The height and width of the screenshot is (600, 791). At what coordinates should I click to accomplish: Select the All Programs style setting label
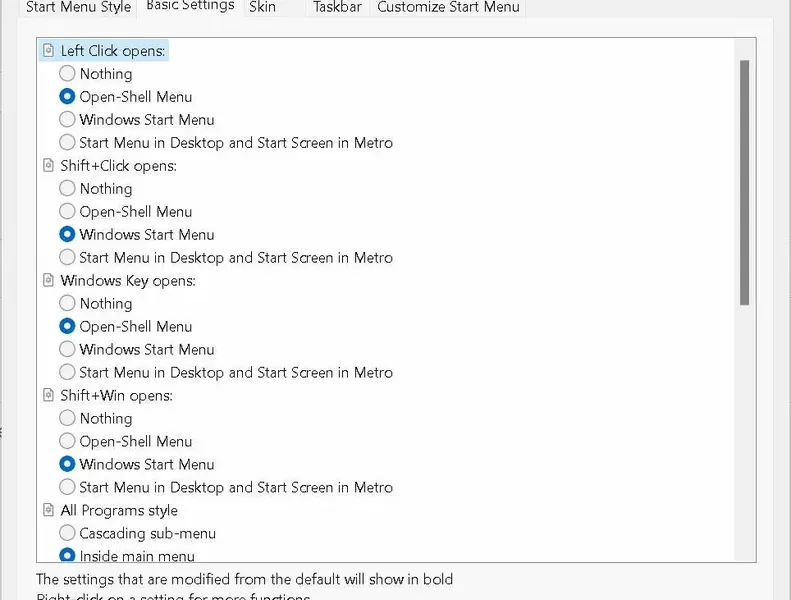point(119,511)
